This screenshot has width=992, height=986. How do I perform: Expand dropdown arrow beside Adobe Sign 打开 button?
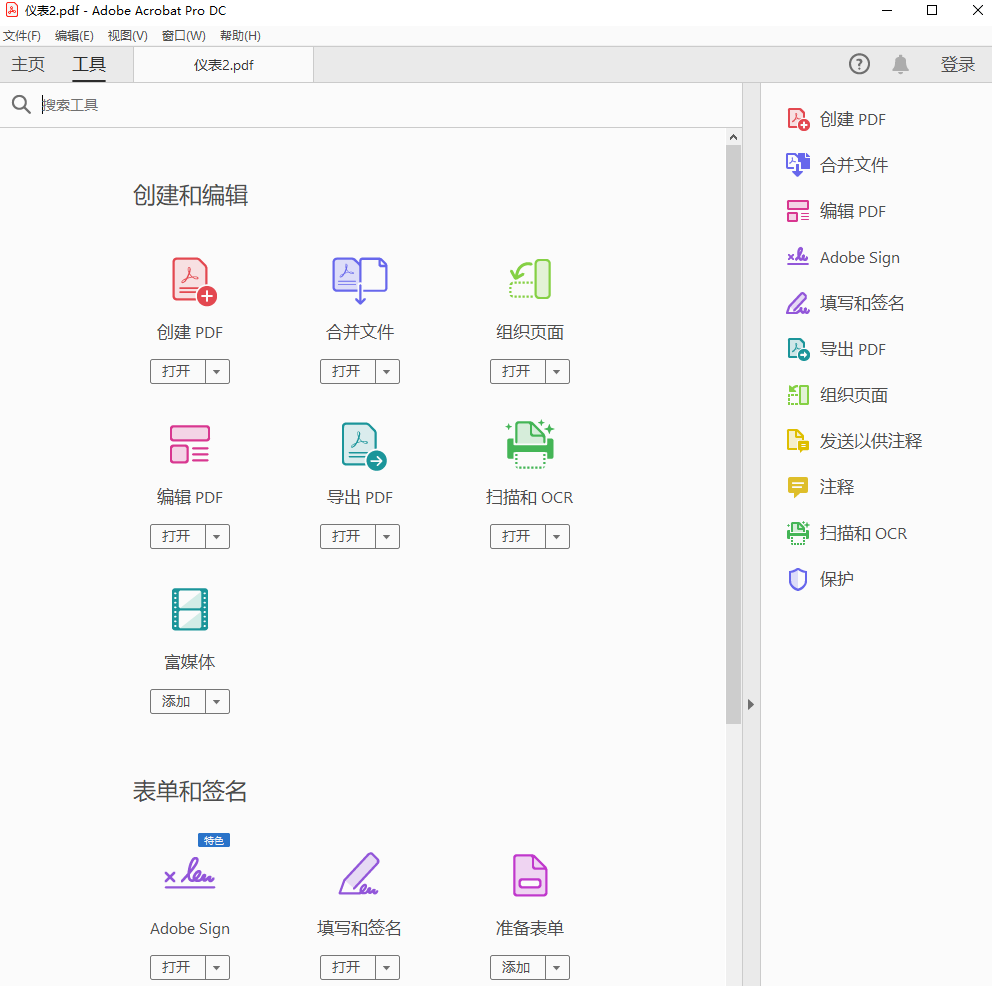(217, 967)
